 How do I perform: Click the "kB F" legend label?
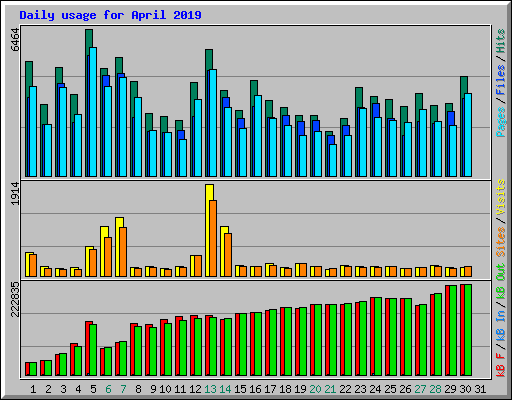click(x=501, y=365)
